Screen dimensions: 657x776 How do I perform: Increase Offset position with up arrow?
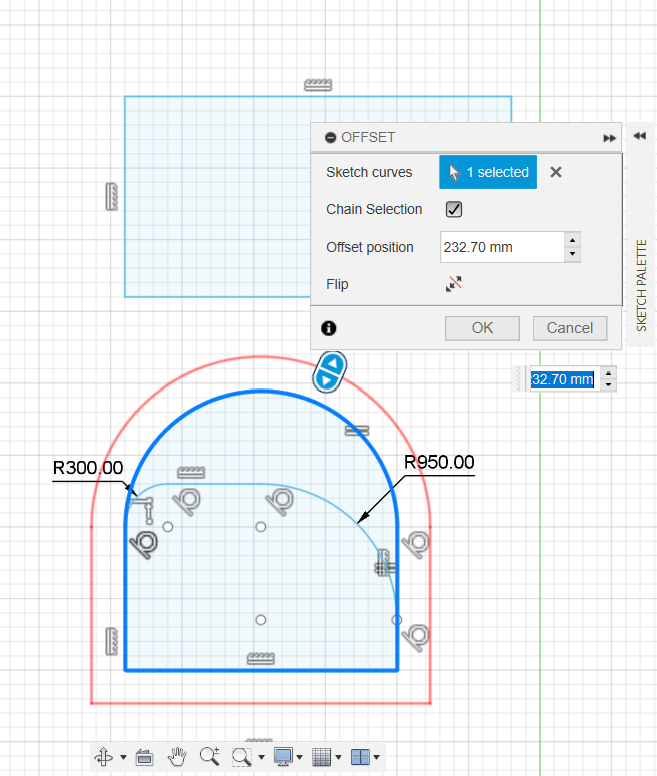(x=572, y=240)
